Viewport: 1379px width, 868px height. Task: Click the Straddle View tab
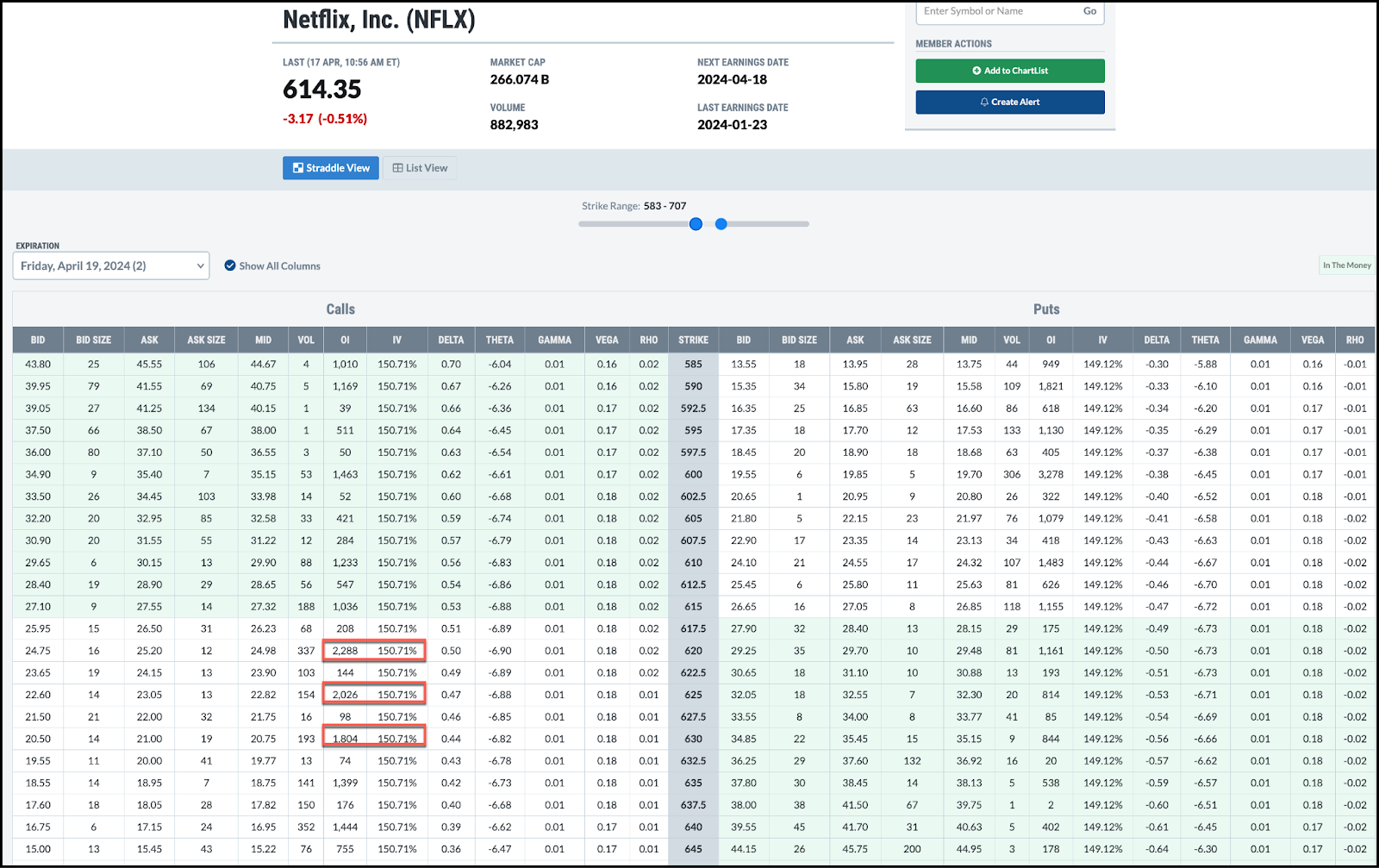(331, 168)
